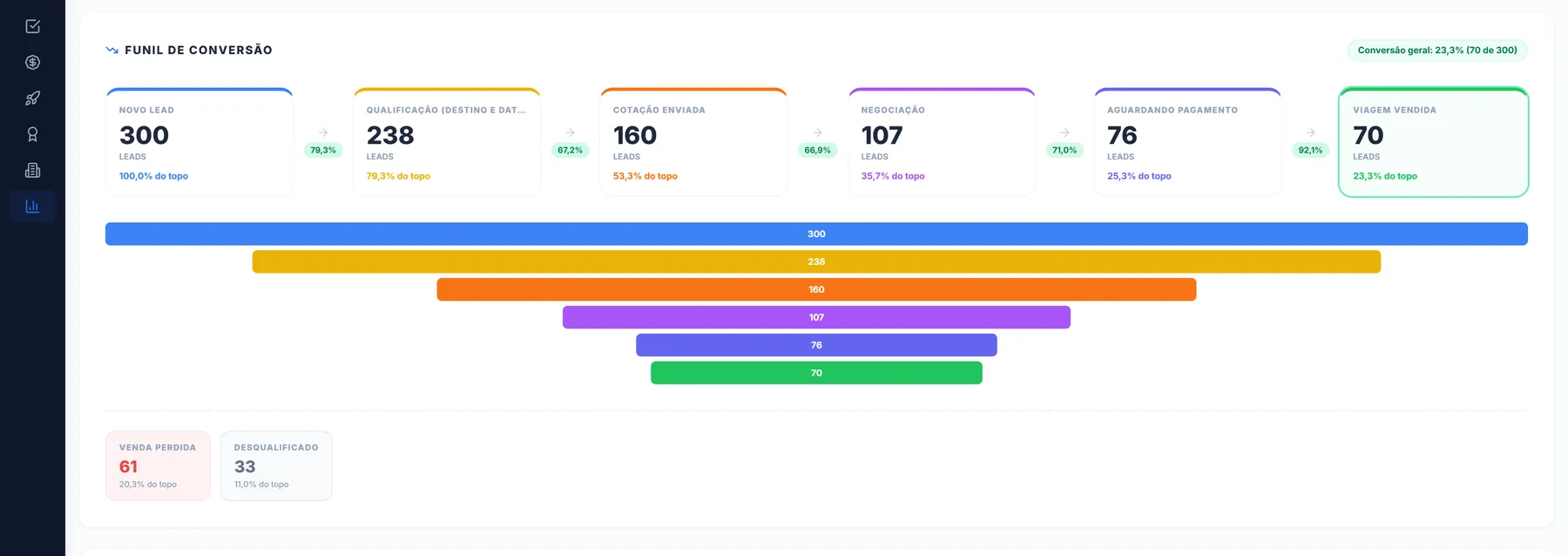Open the Venda Perdida card showing 61
Image resolution: width=1568 pixels, height=556 pixels.
click(x=158, y=466)
